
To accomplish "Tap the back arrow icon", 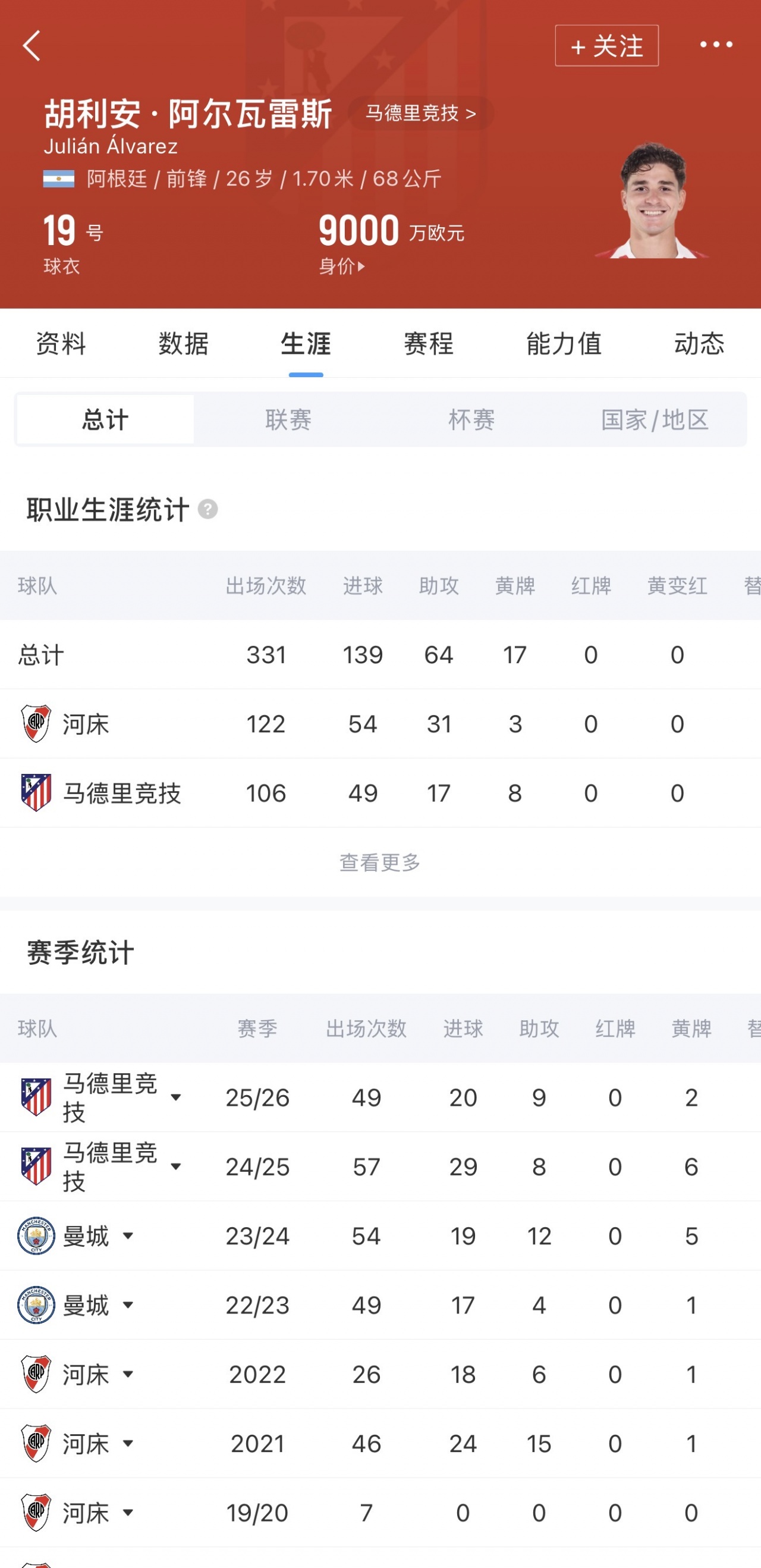I will click(x=32, y=46).
